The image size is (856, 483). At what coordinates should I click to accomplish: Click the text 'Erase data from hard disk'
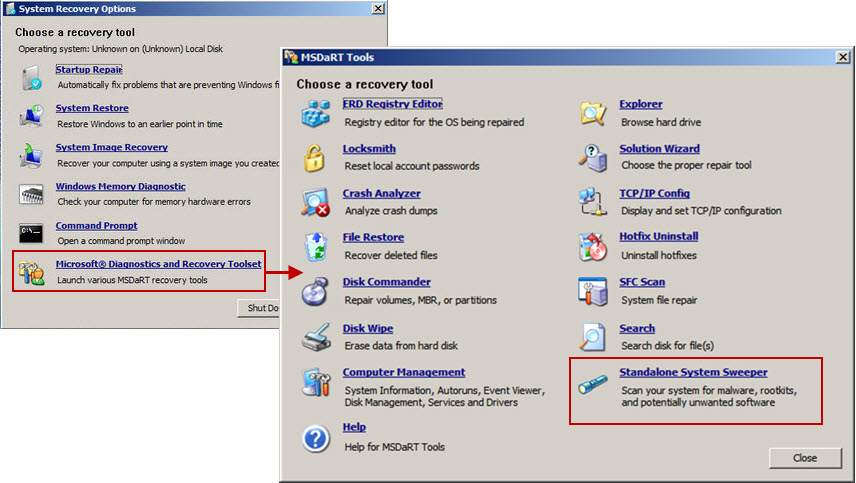coord(401,345)
